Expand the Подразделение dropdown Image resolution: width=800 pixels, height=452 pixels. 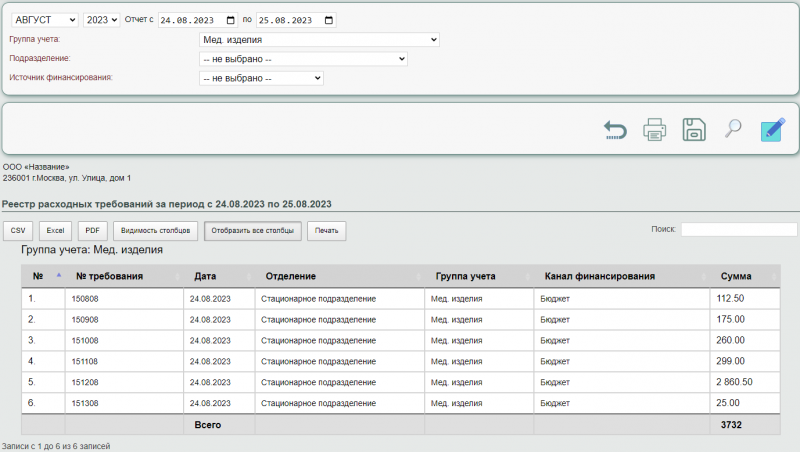[x=303, y=59]
